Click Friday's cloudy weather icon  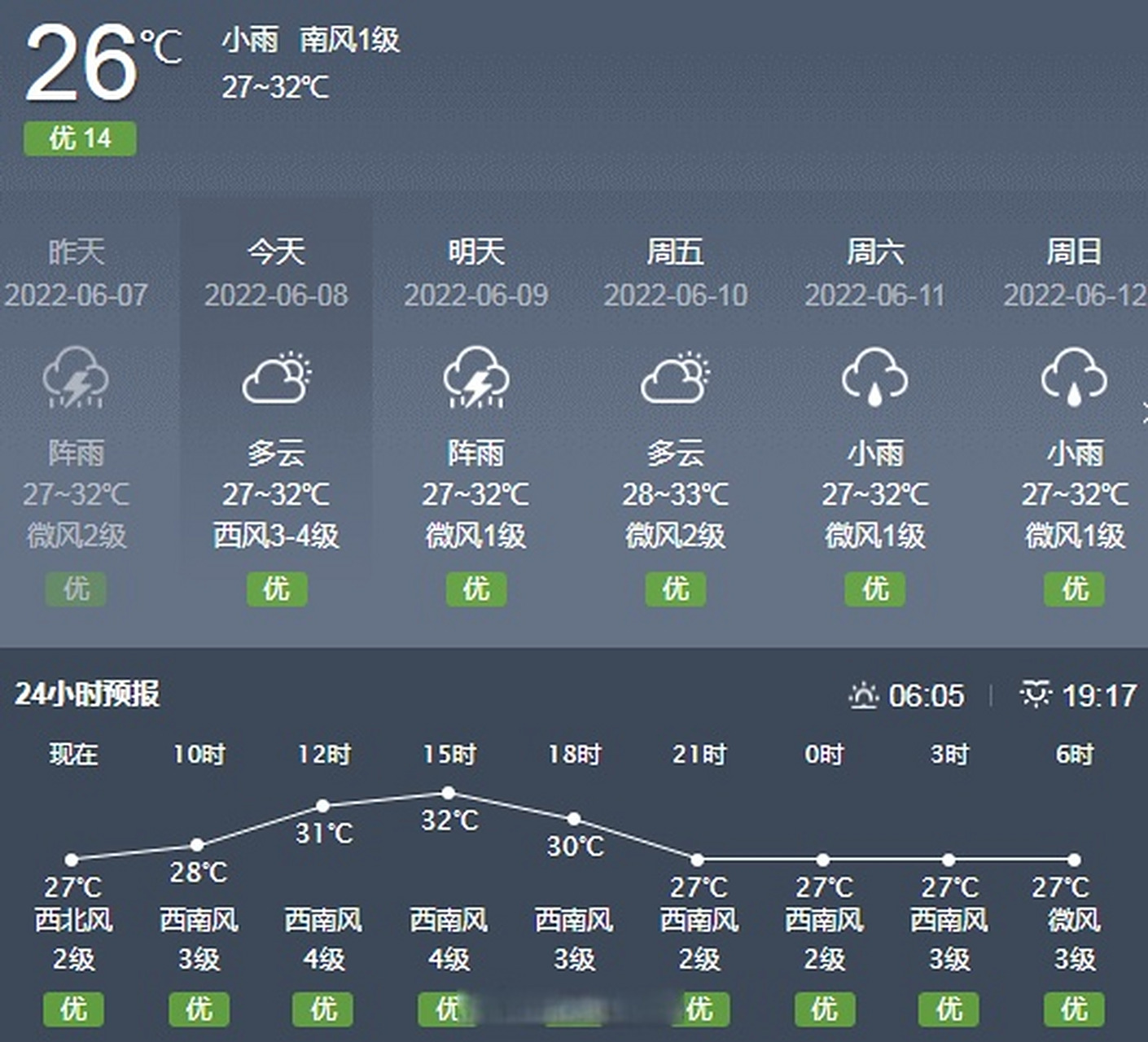(x=675, y=377)
